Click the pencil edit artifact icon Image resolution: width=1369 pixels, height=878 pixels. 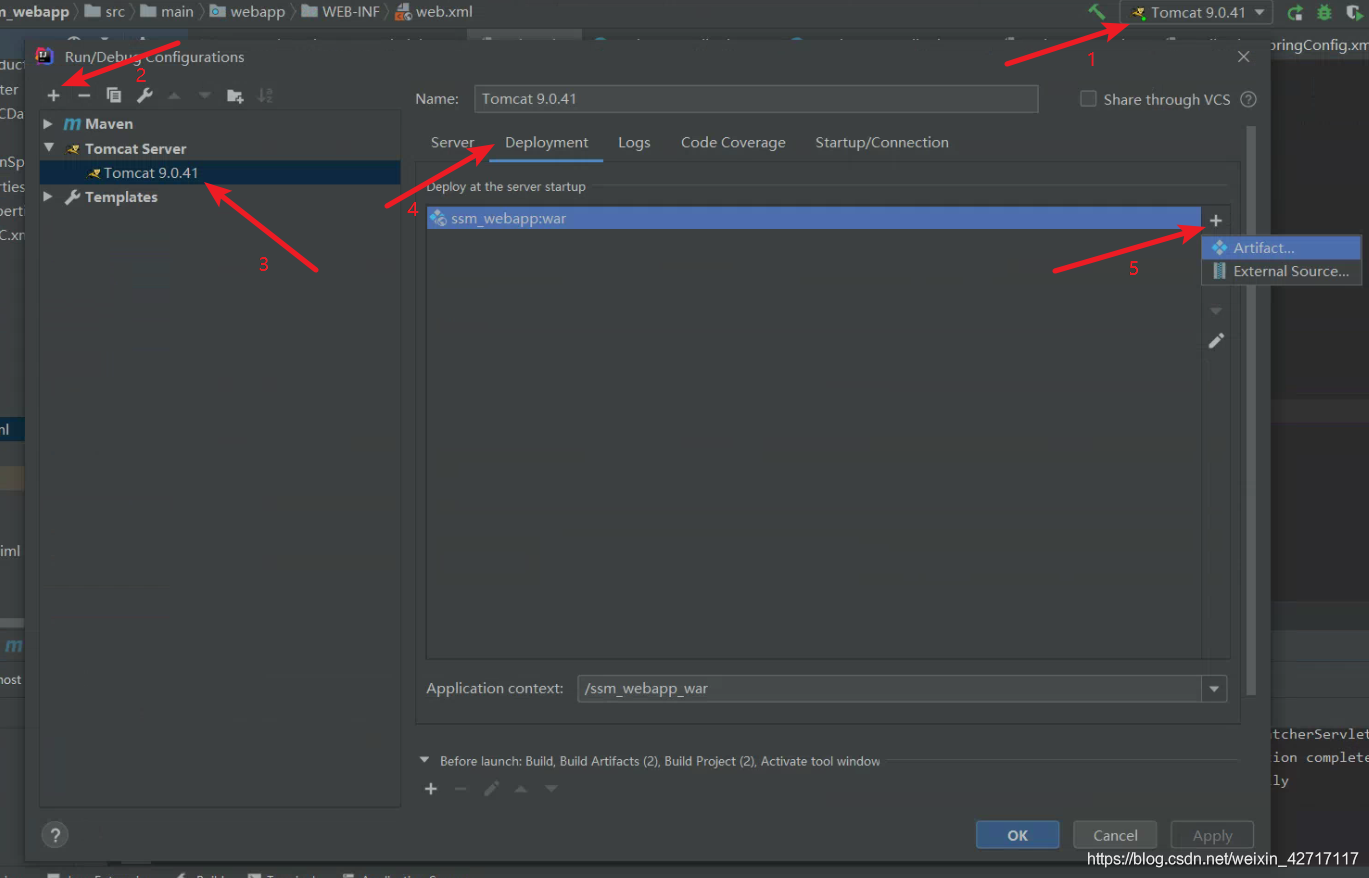click(x=1216, y=341)
